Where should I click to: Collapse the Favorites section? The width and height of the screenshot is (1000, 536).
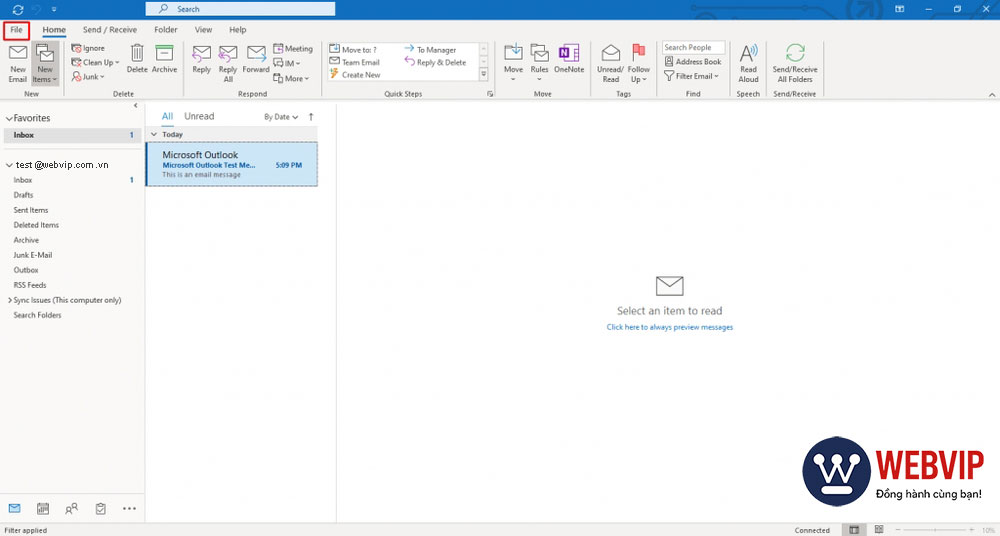pyautogui.click(x=9, y=118)
